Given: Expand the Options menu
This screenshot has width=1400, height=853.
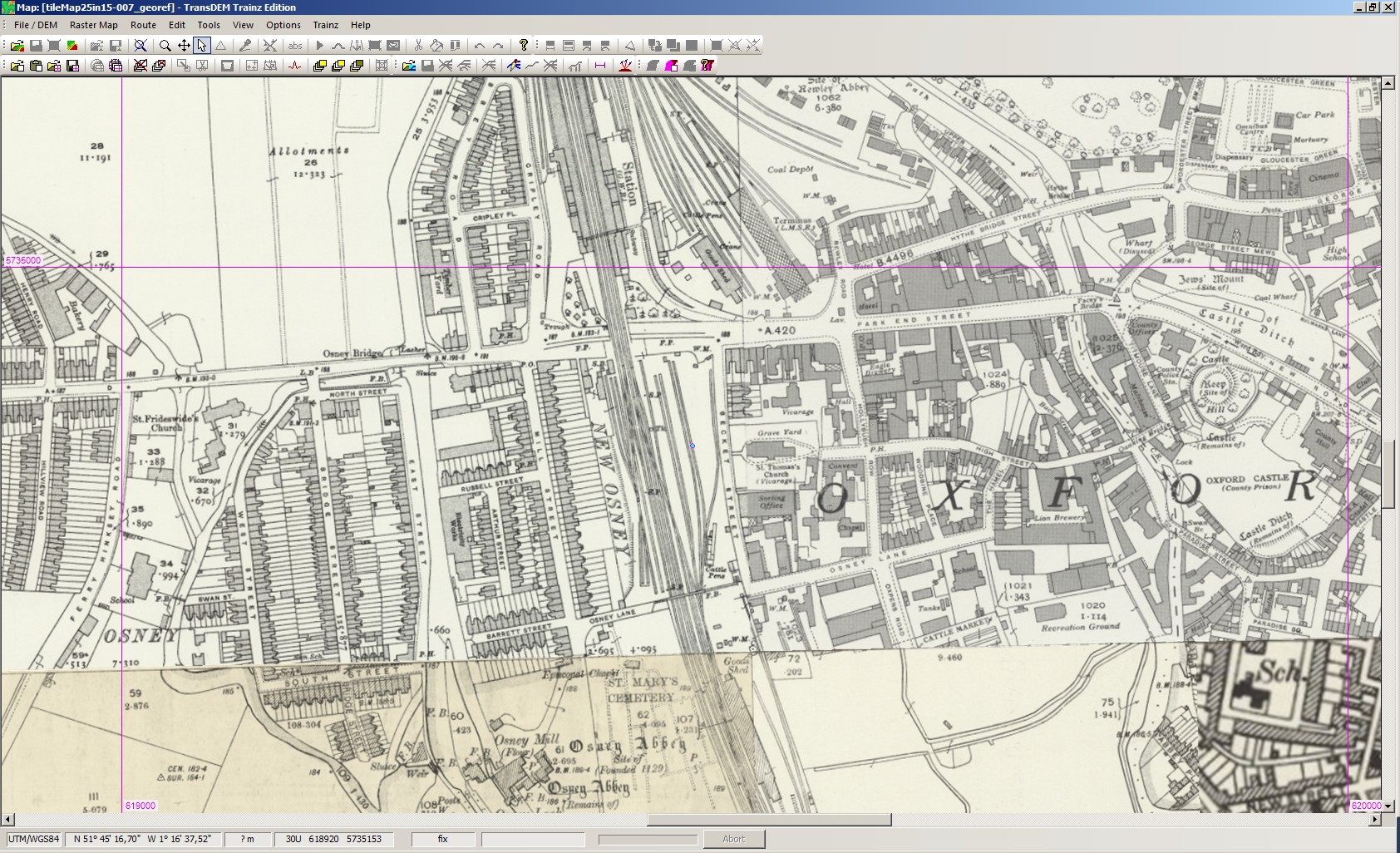Looking at the screenshot, I should coord(283,25).
